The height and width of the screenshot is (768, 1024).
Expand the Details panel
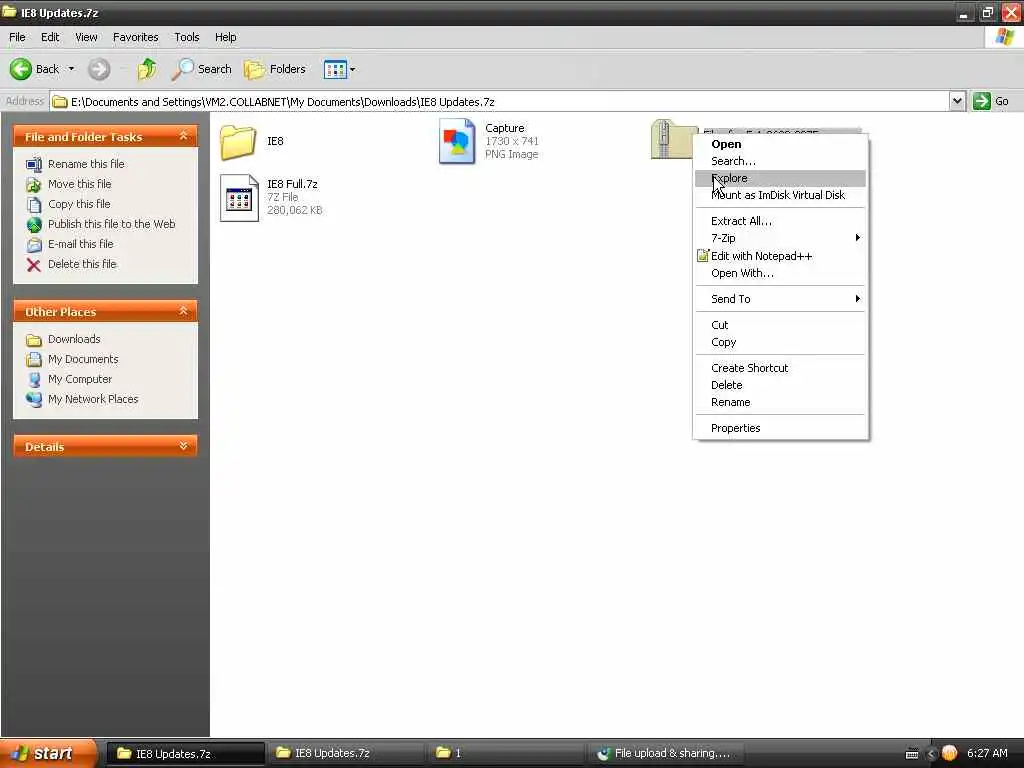point(184,446)
